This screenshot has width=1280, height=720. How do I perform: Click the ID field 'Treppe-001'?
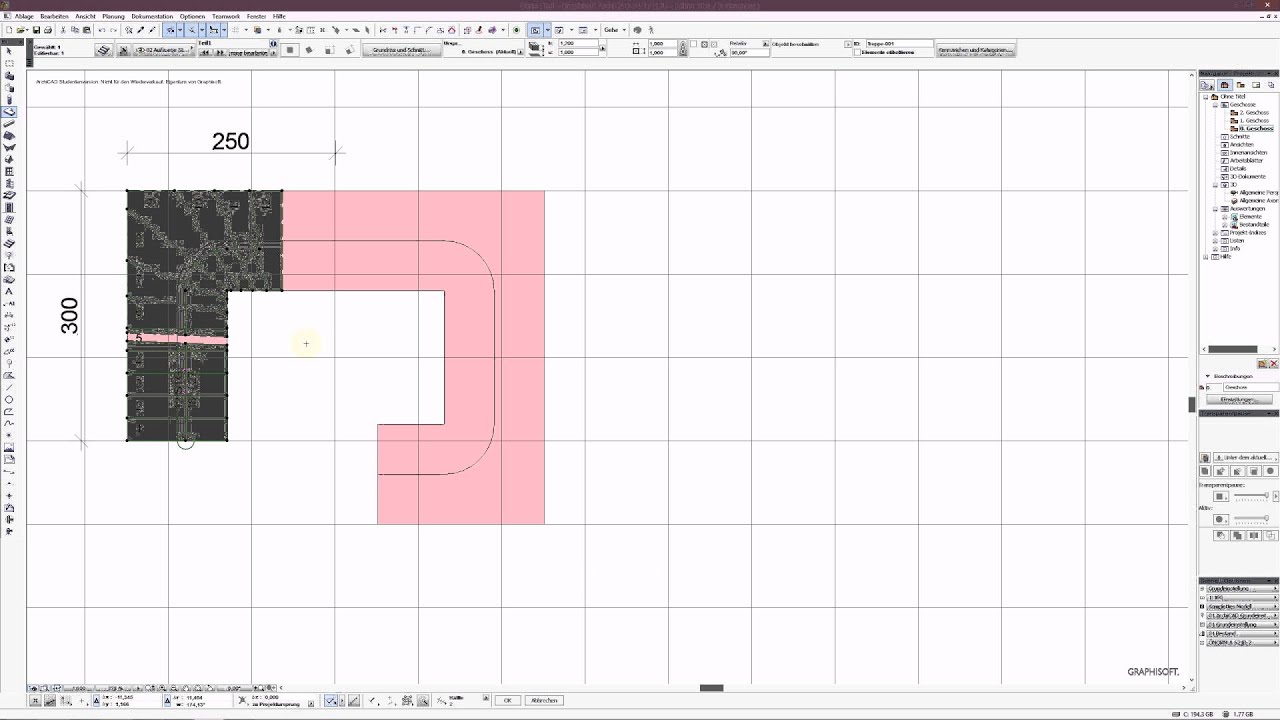[x=899, y=44]
